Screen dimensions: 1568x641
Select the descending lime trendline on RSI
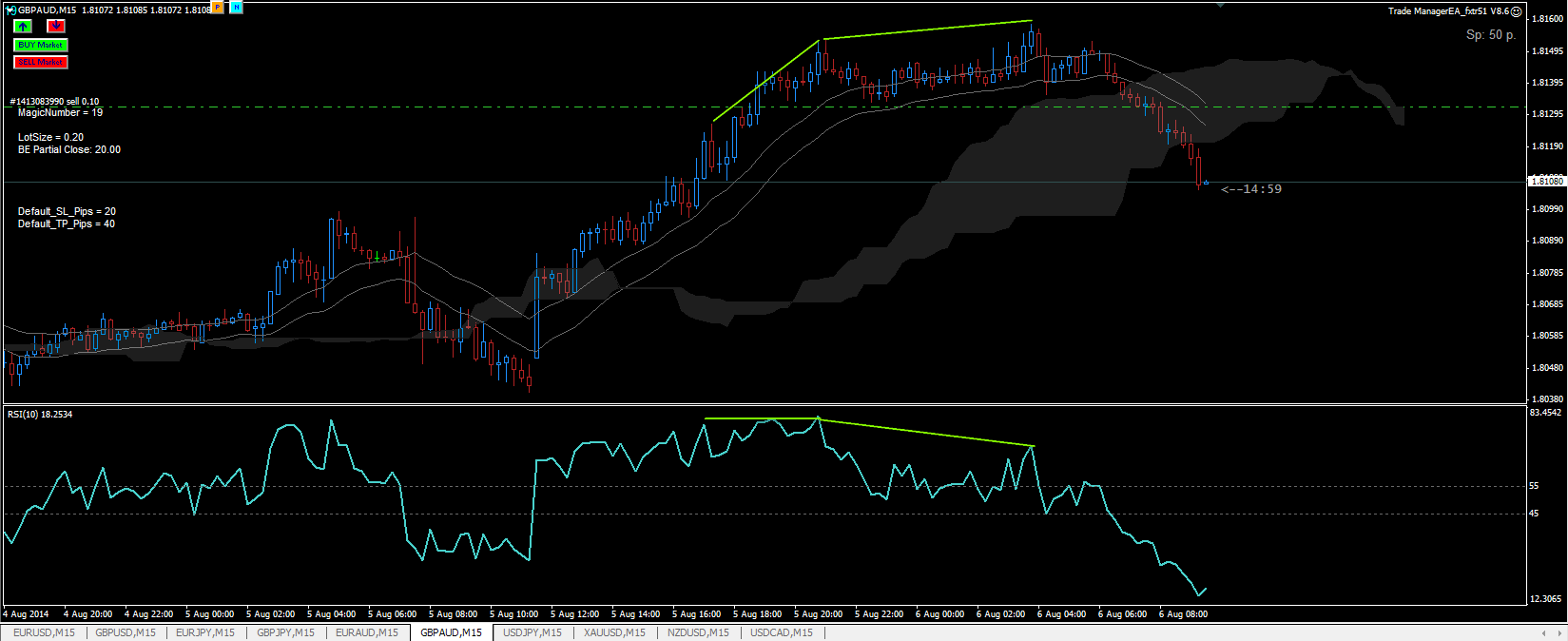[927, 432]
